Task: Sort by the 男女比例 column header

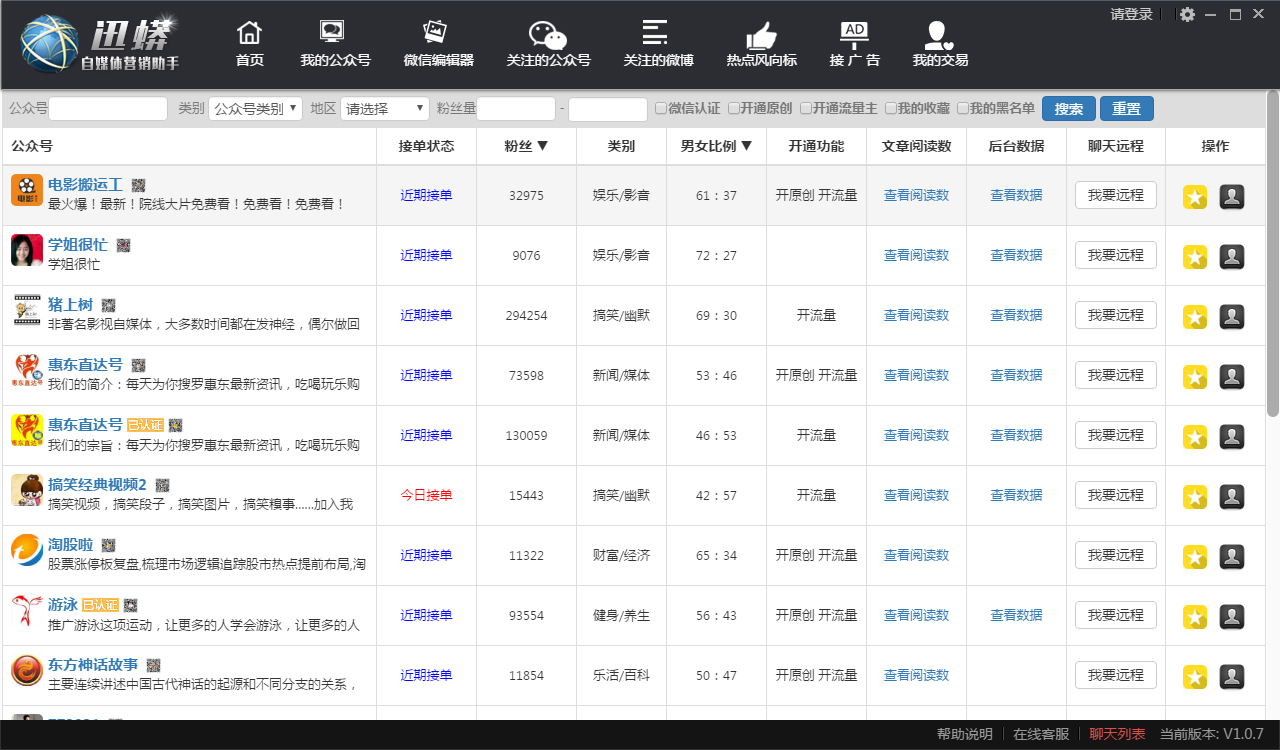Action: coord(716,146)
